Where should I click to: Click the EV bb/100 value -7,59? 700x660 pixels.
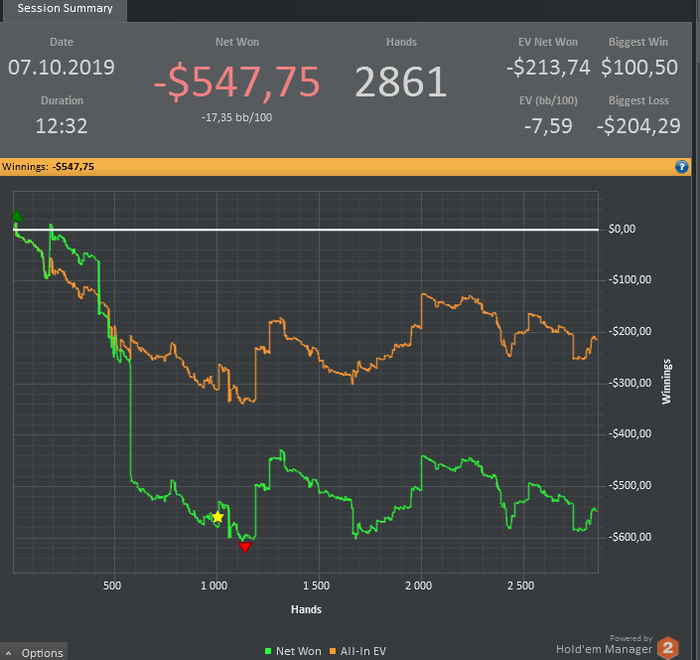(548, 126)
